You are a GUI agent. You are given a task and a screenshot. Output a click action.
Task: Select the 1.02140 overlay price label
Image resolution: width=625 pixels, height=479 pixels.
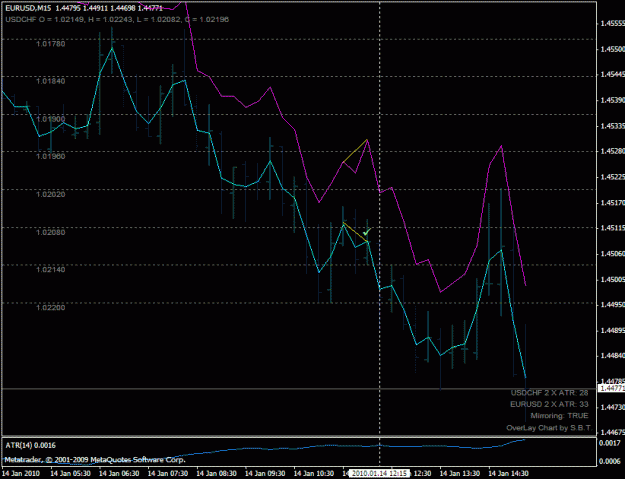click(51, 270)
